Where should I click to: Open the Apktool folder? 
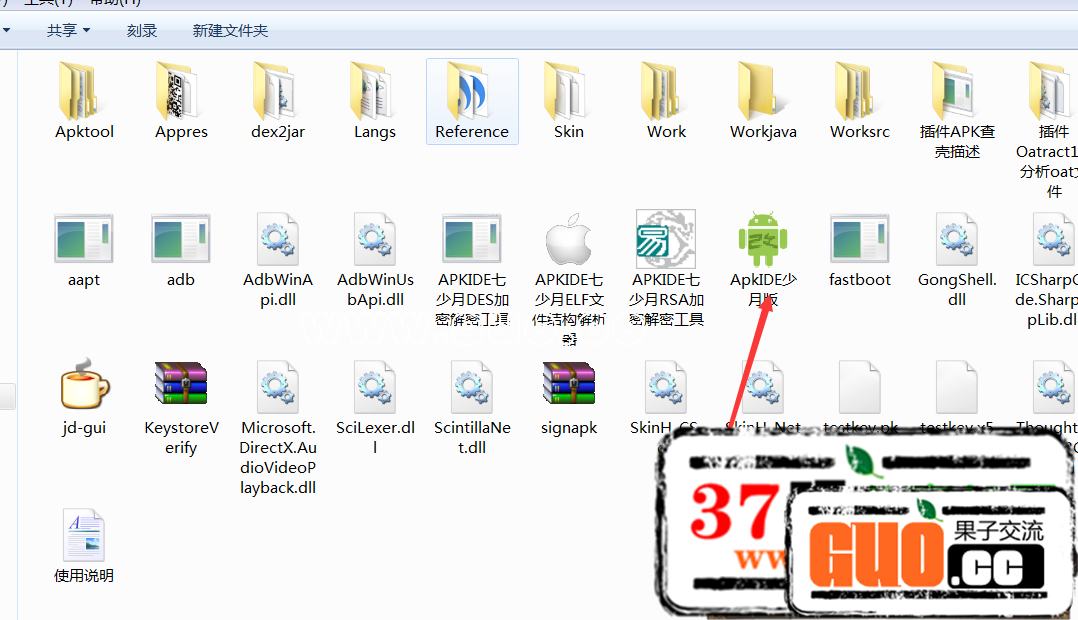tap(84, 92)
